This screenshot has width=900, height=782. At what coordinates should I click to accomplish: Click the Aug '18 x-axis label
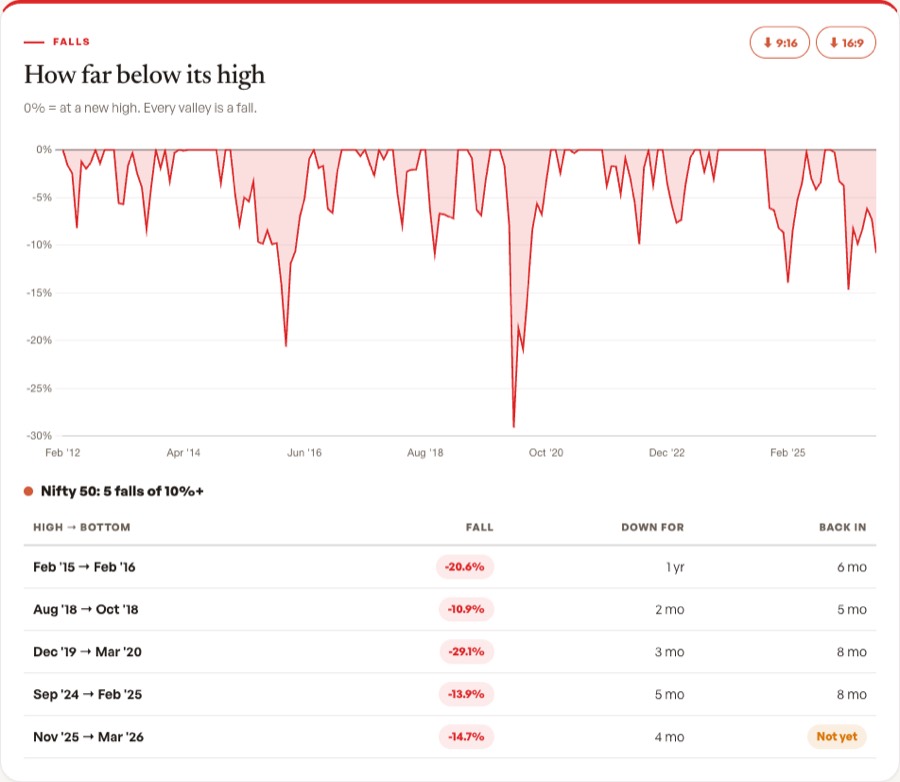tap(425, 453)
